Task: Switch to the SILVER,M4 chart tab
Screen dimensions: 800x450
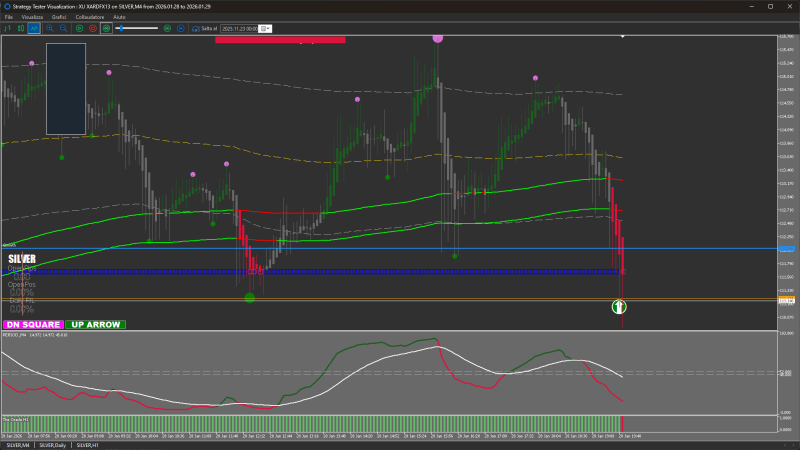Action: click(18, 445)
